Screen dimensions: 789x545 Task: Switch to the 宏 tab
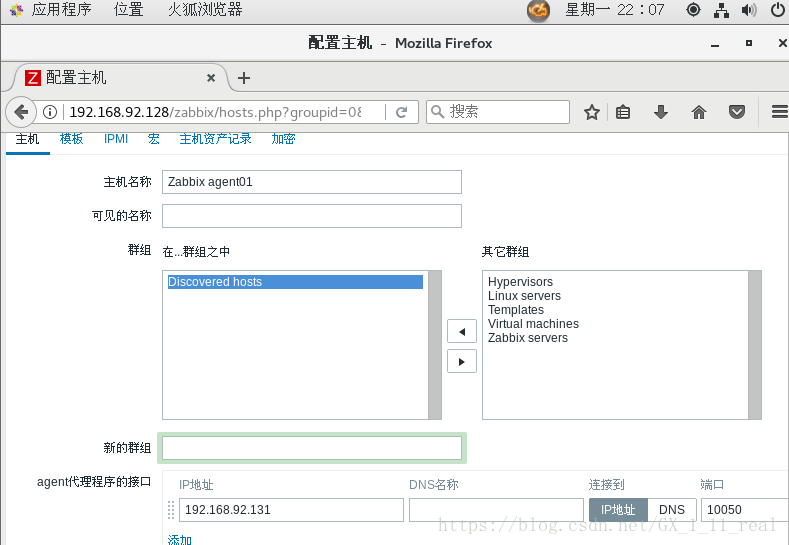tap(153, 139)
